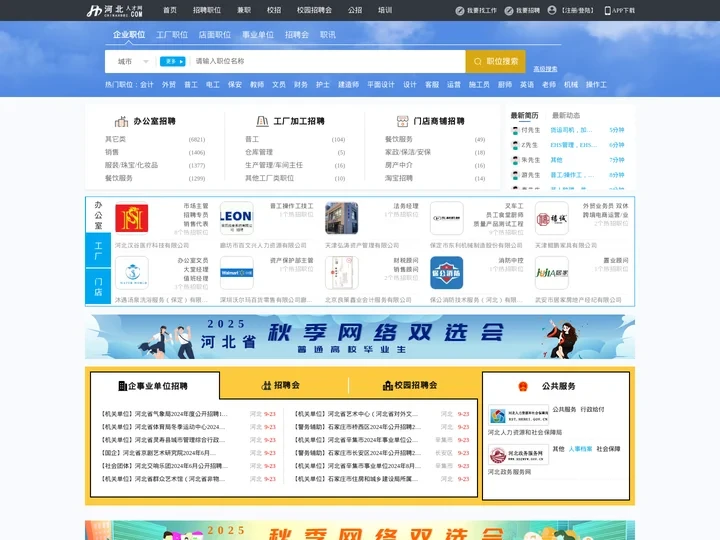The image size is (720, 540).
Task: Open the Walmart company logo
Action: tap(236, 273)
